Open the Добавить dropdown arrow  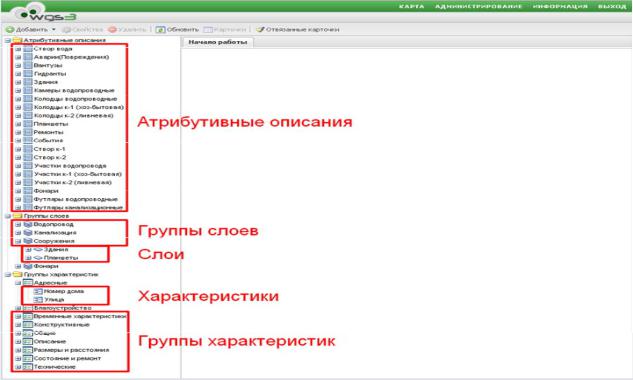point(54,29)
